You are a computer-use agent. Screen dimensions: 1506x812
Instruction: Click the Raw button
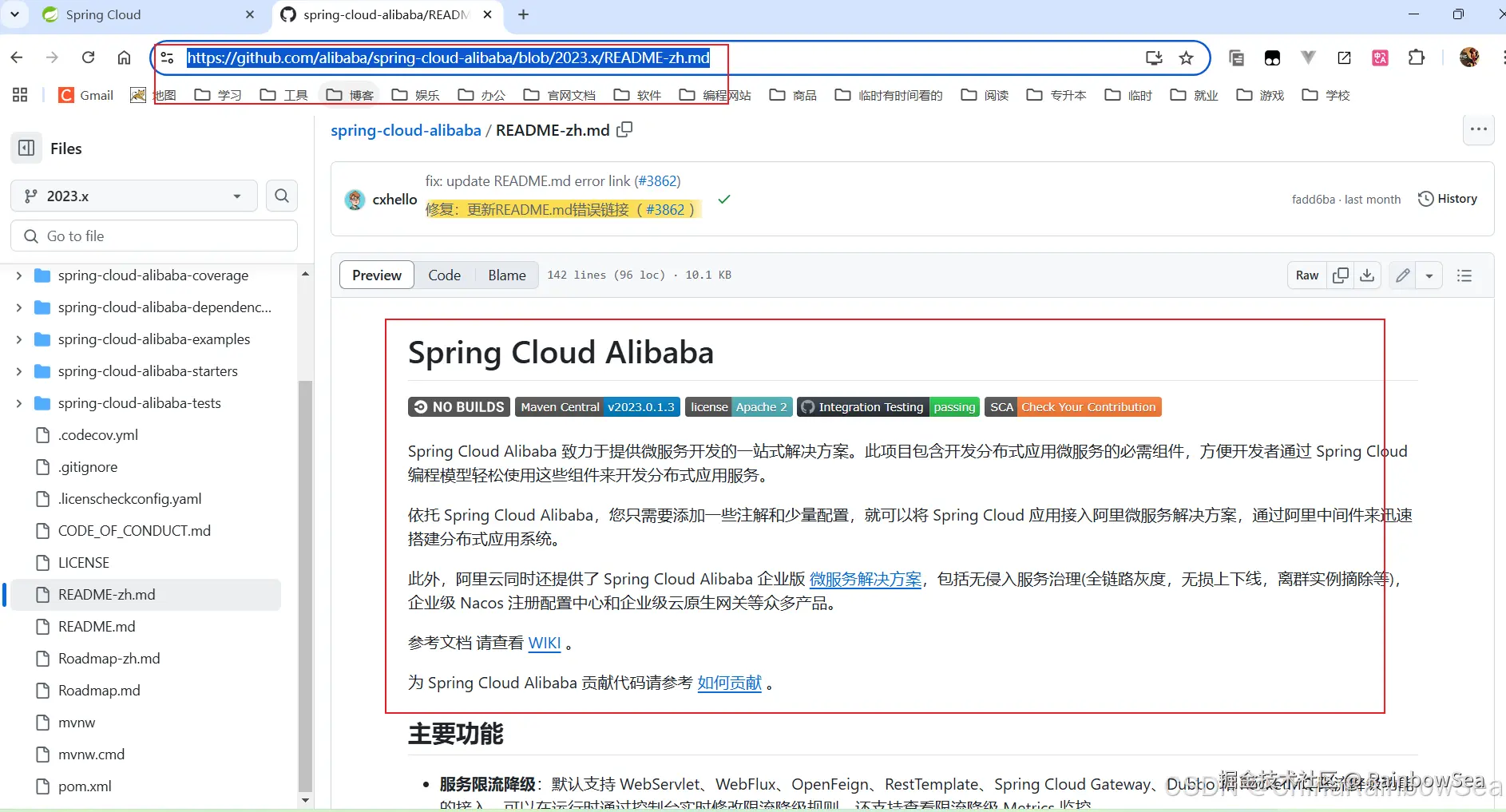(x=1307, y=275)
